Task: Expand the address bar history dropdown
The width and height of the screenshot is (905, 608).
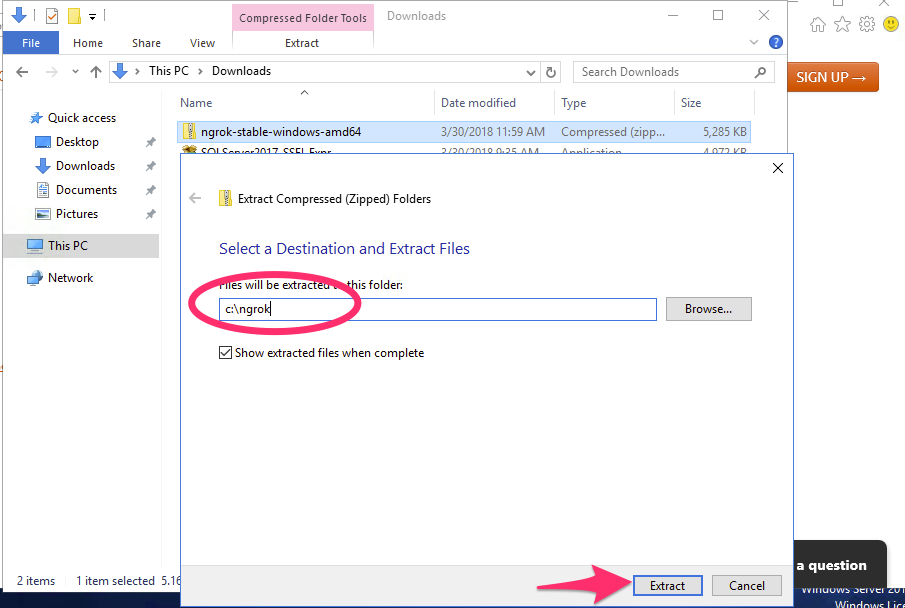Action: (x=531, y=72)
